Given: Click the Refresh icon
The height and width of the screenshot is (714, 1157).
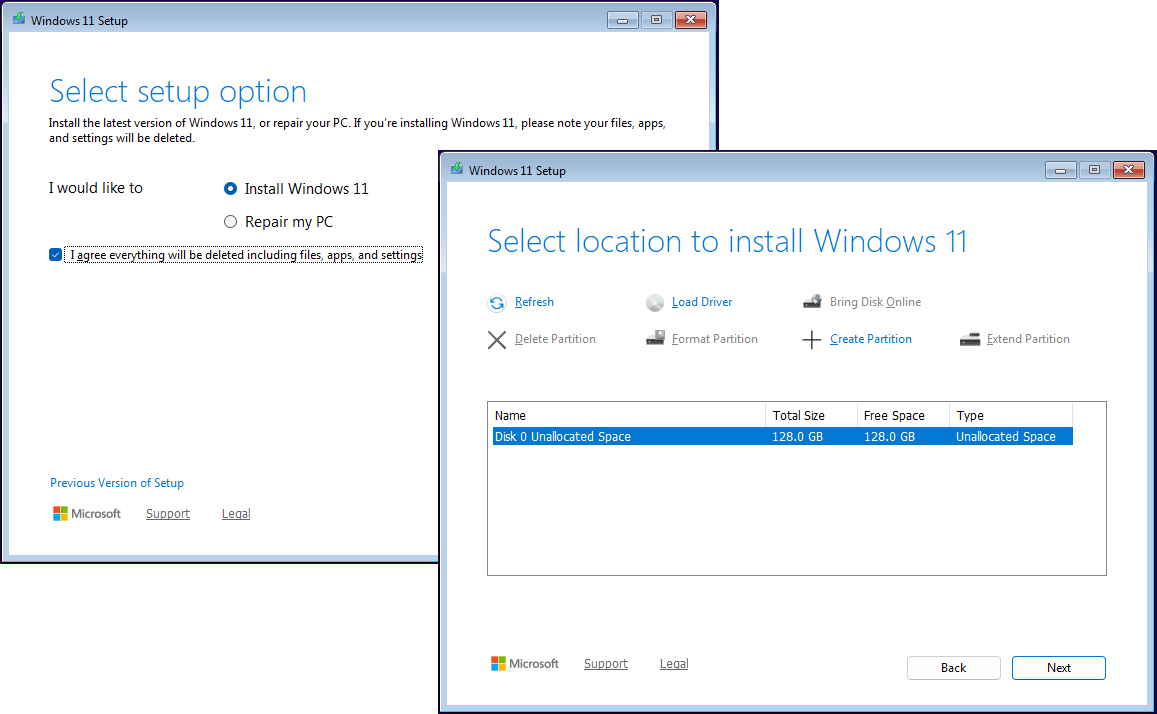Looking at the screenshot, I should click(x=497, y=302).
